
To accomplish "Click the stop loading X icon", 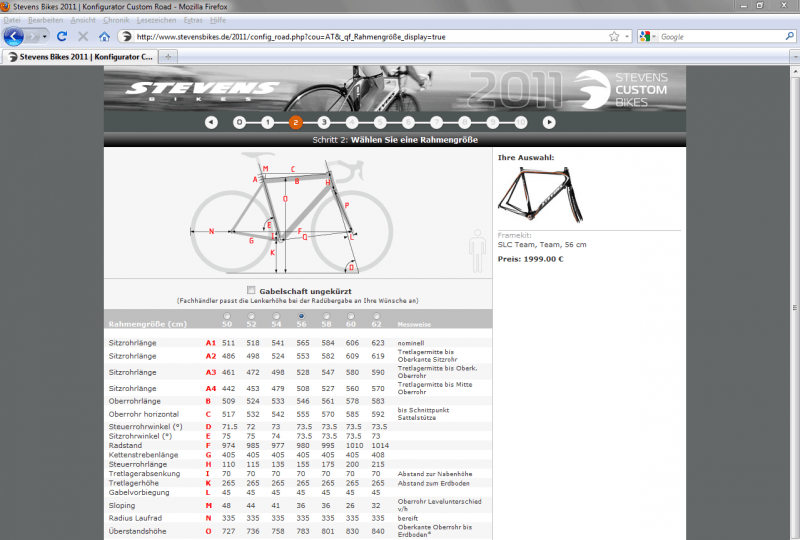I will (83, 37).
